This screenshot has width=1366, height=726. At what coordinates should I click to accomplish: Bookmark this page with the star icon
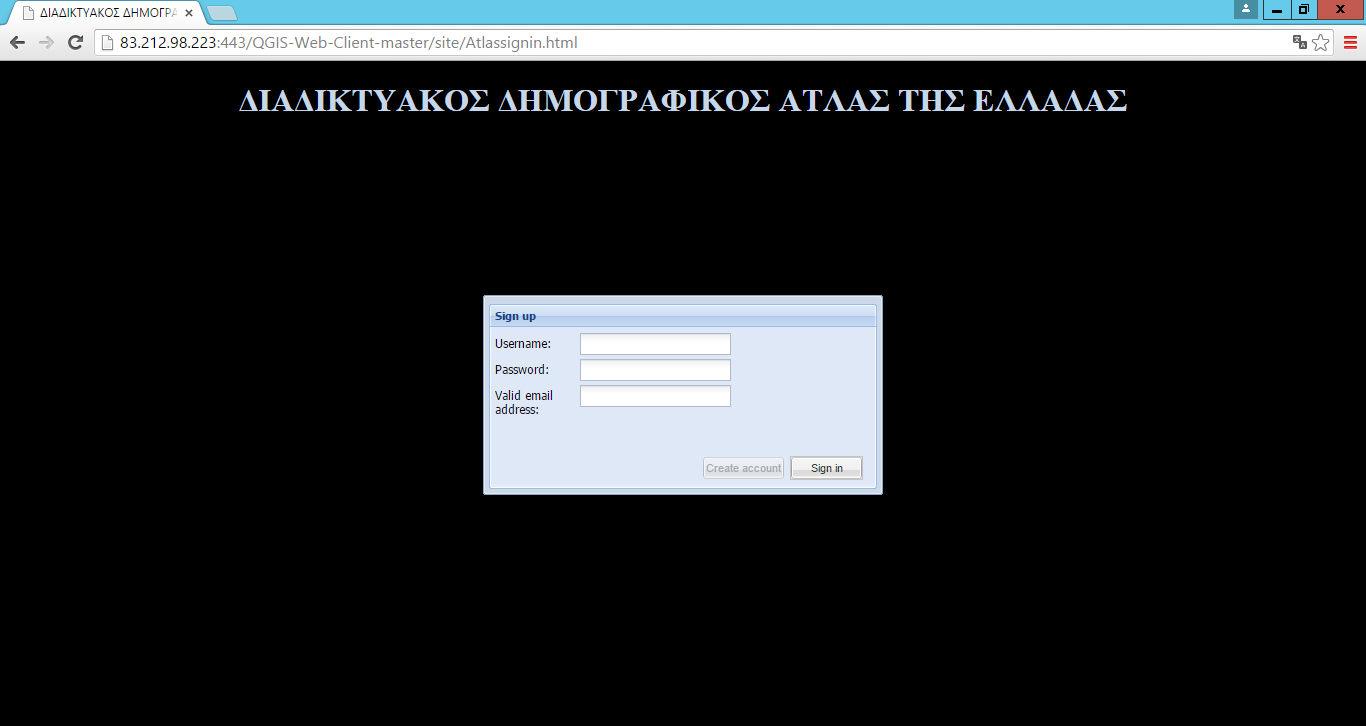(x=1321, y=42)
